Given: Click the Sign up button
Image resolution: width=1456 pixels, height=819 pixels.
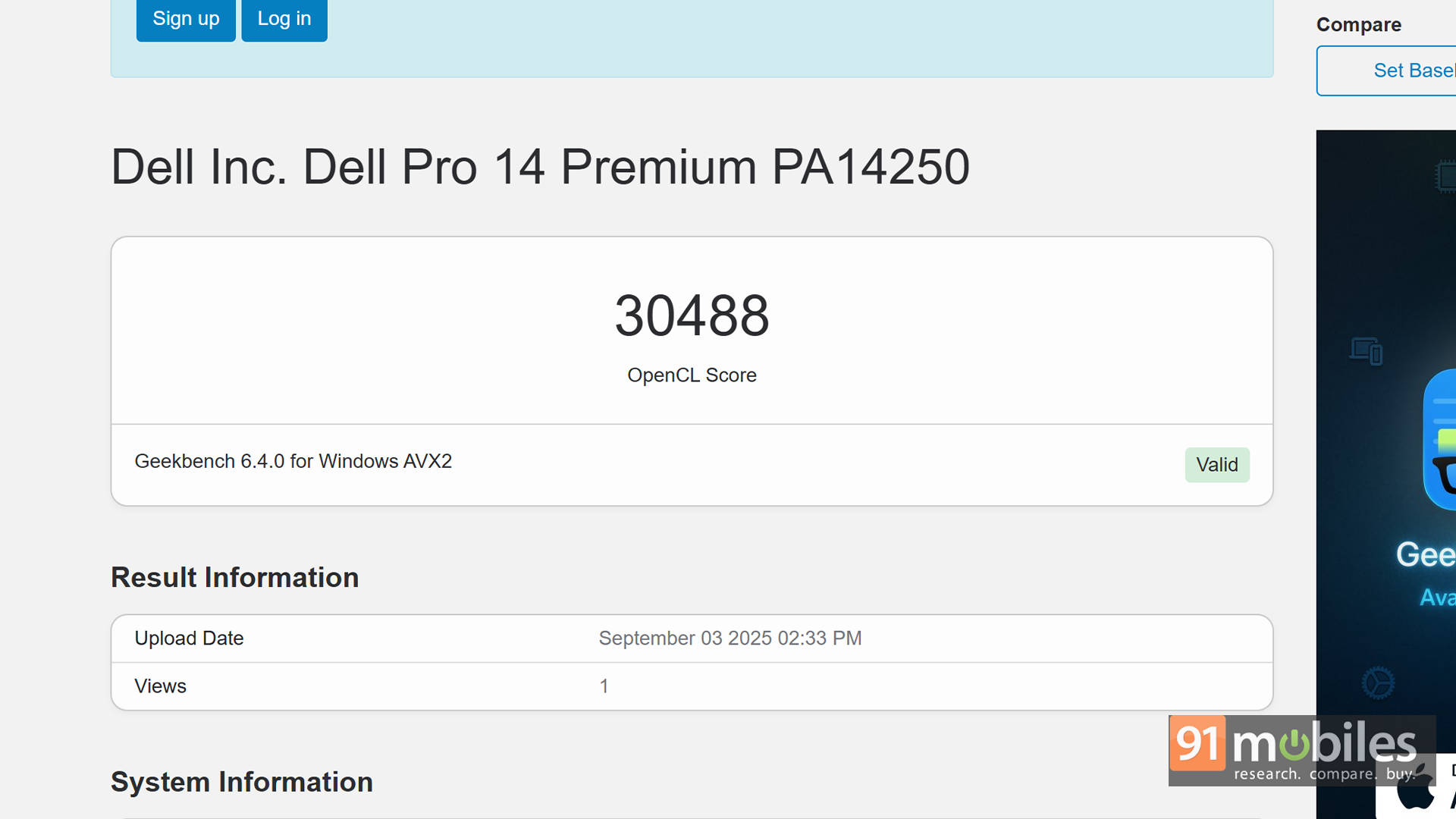Looking at the screenshot, I should 186,19.
